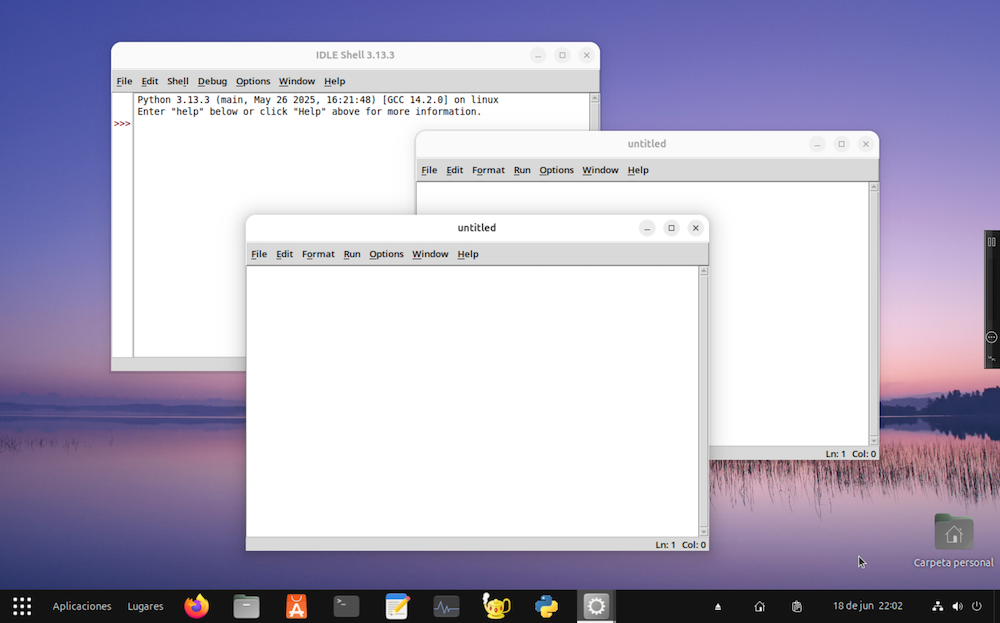Launch Firefox from the taskbar
The image size is (1000, 623).
[x=197, y=606]
